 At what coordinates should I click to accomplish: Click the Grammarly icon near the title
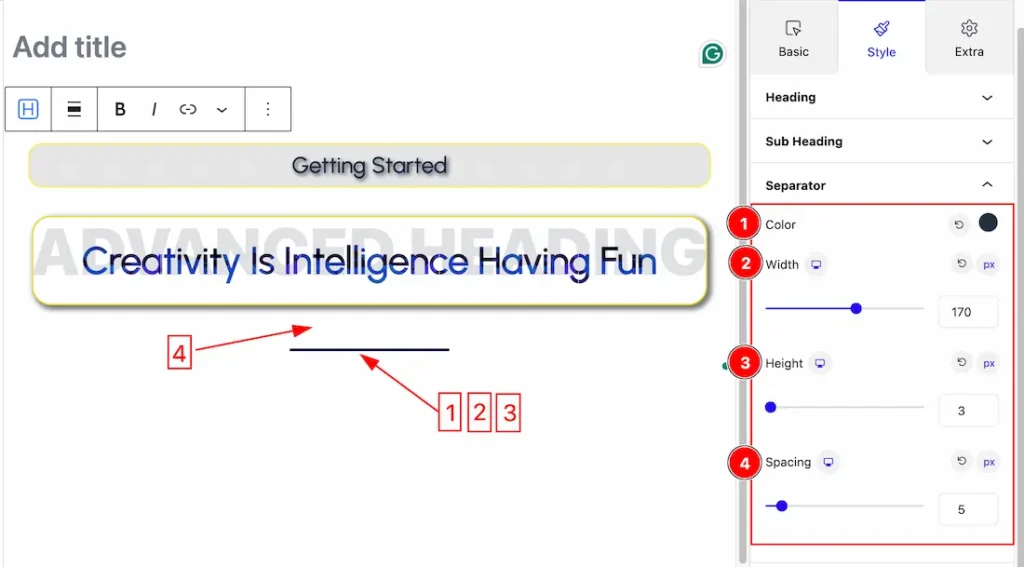[x=712, y=54]
